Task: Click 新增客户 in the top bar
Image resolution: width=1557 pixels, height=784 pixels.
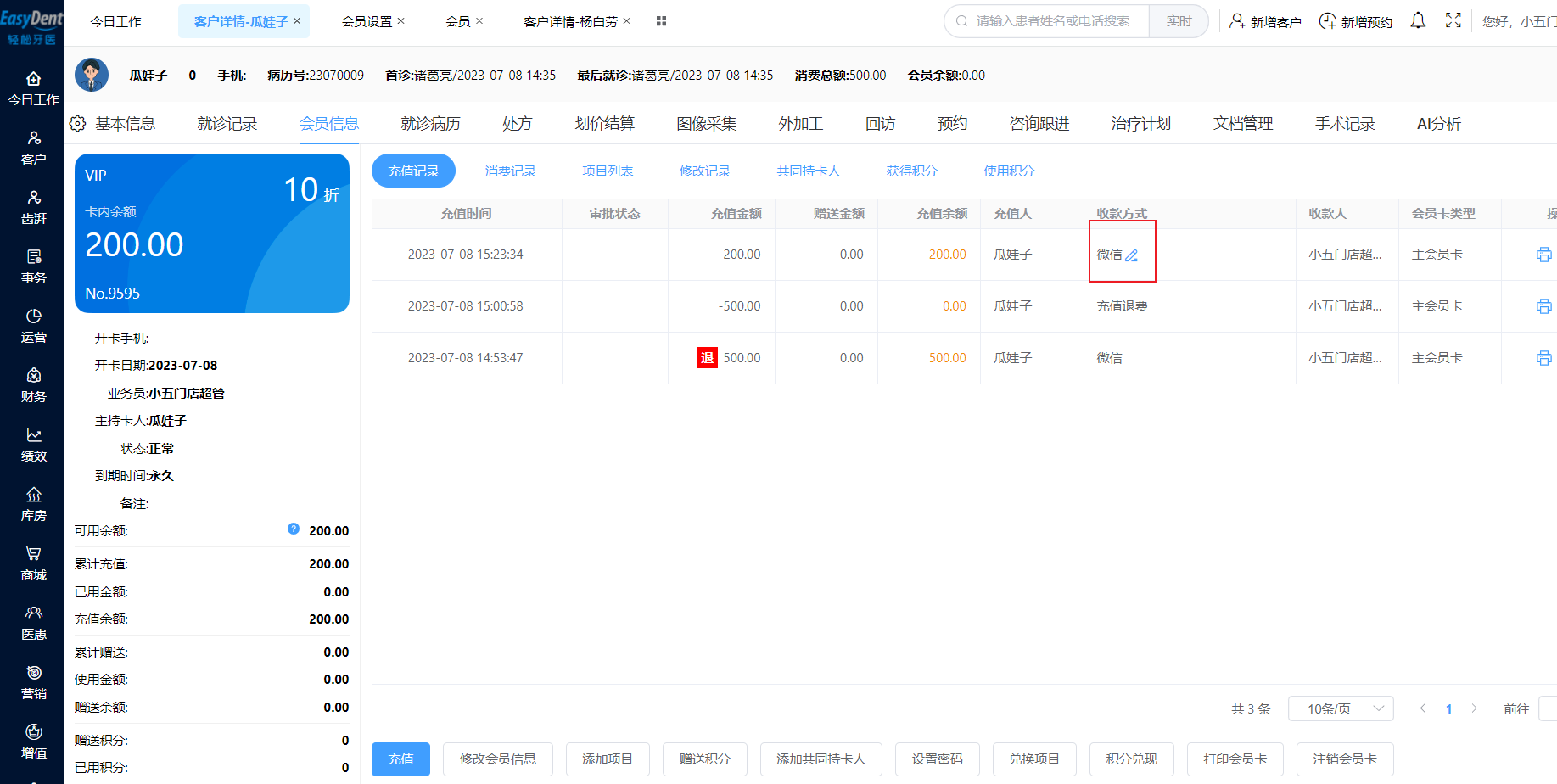Action: (x=1265, y=21)
